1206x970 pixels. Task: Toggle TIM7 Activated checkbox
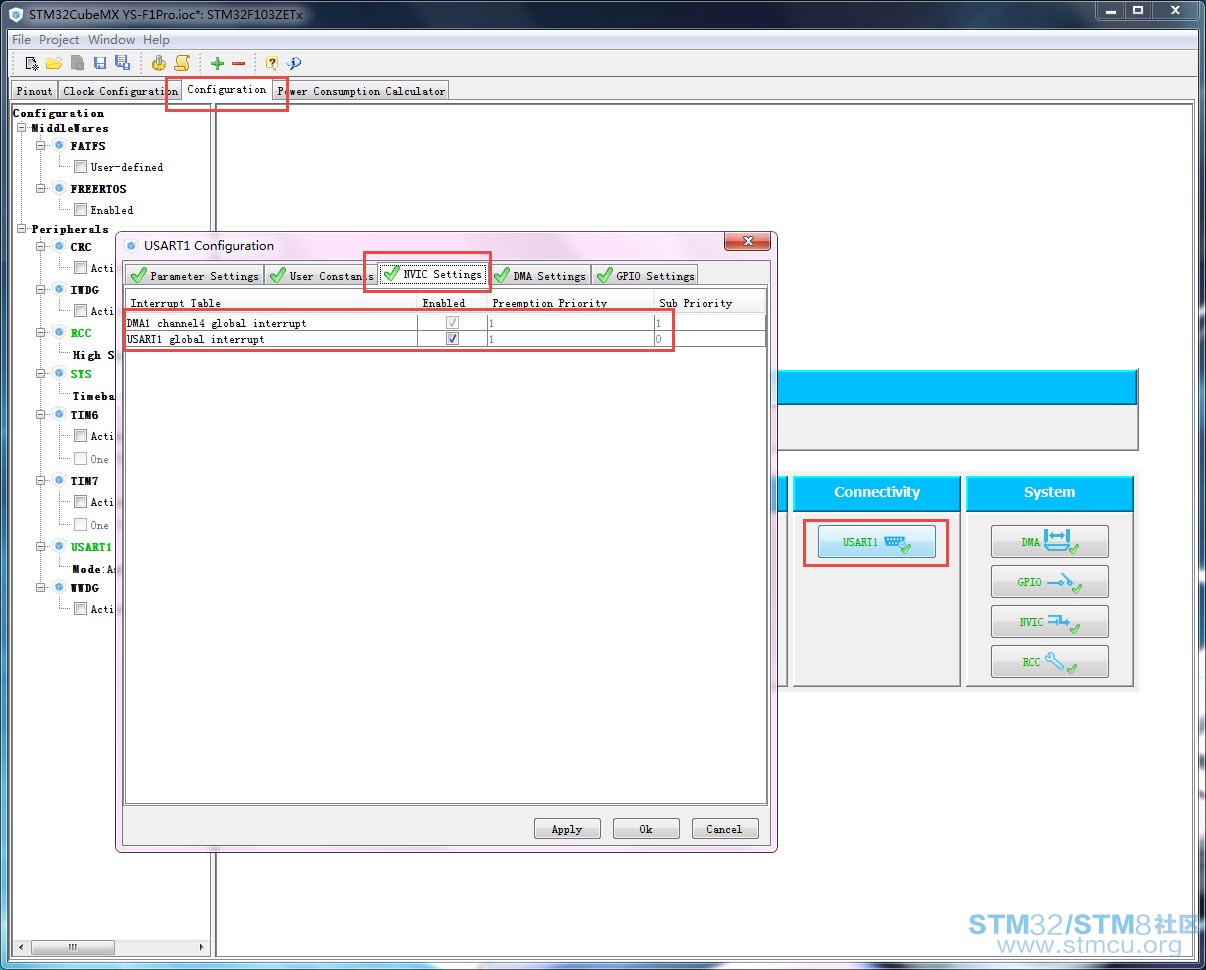(x=81, y=502)
